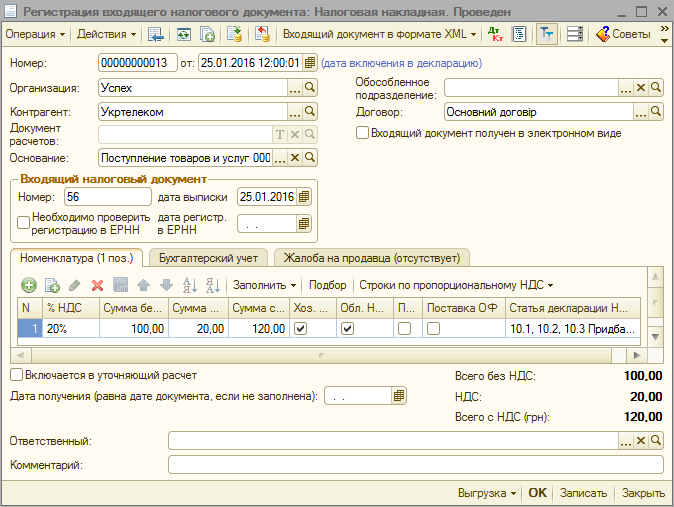Click into the Комментарий text field
The height and width of the screenshot is (507, 674).
415,465
